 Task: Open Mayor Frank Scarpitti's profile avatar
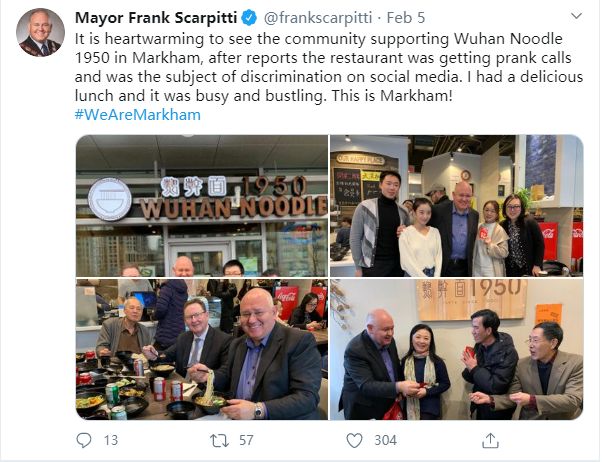[40, 32]
